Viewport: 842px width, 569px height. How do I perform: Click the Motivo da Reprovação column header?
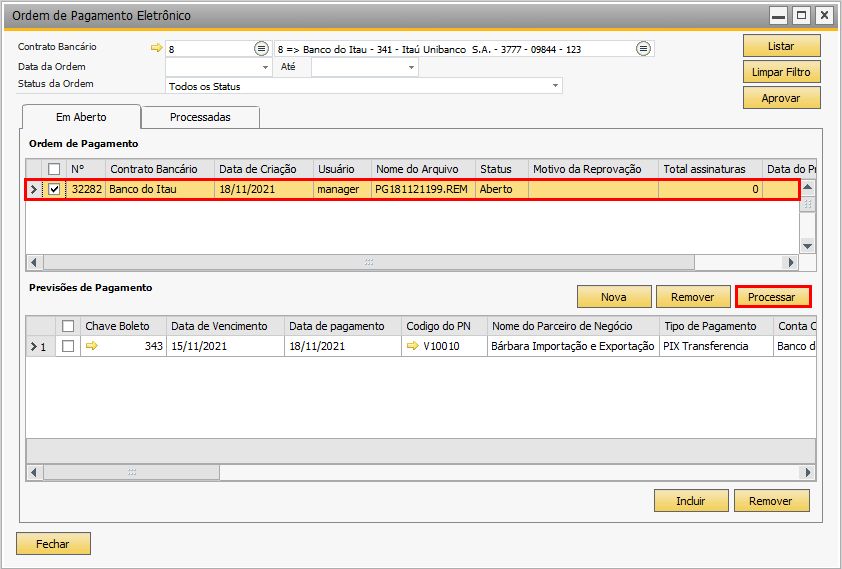click(x=593, y=169)
